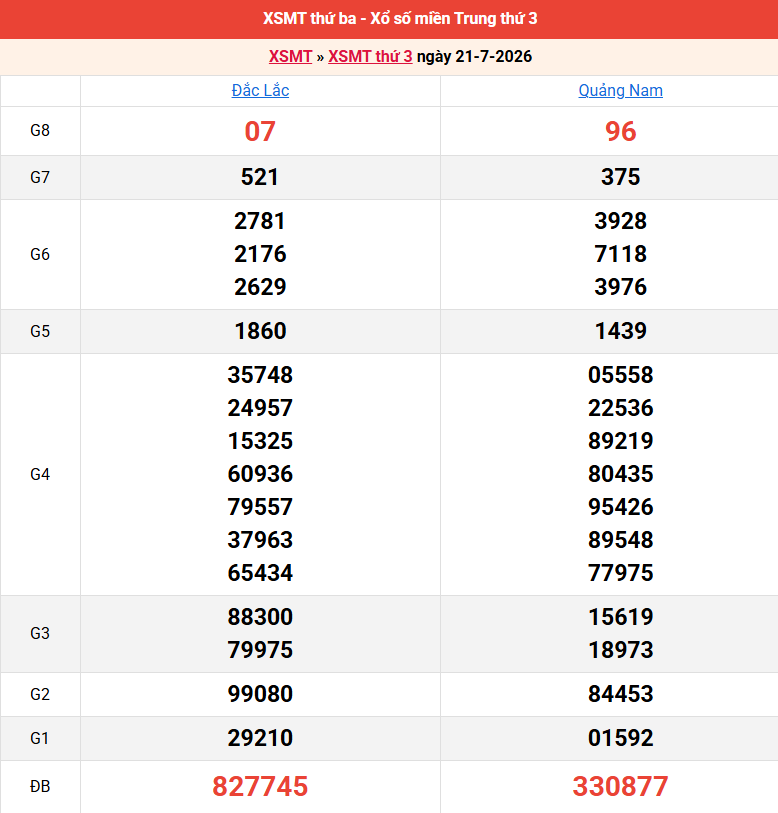Click G4 number 15325

260,441
